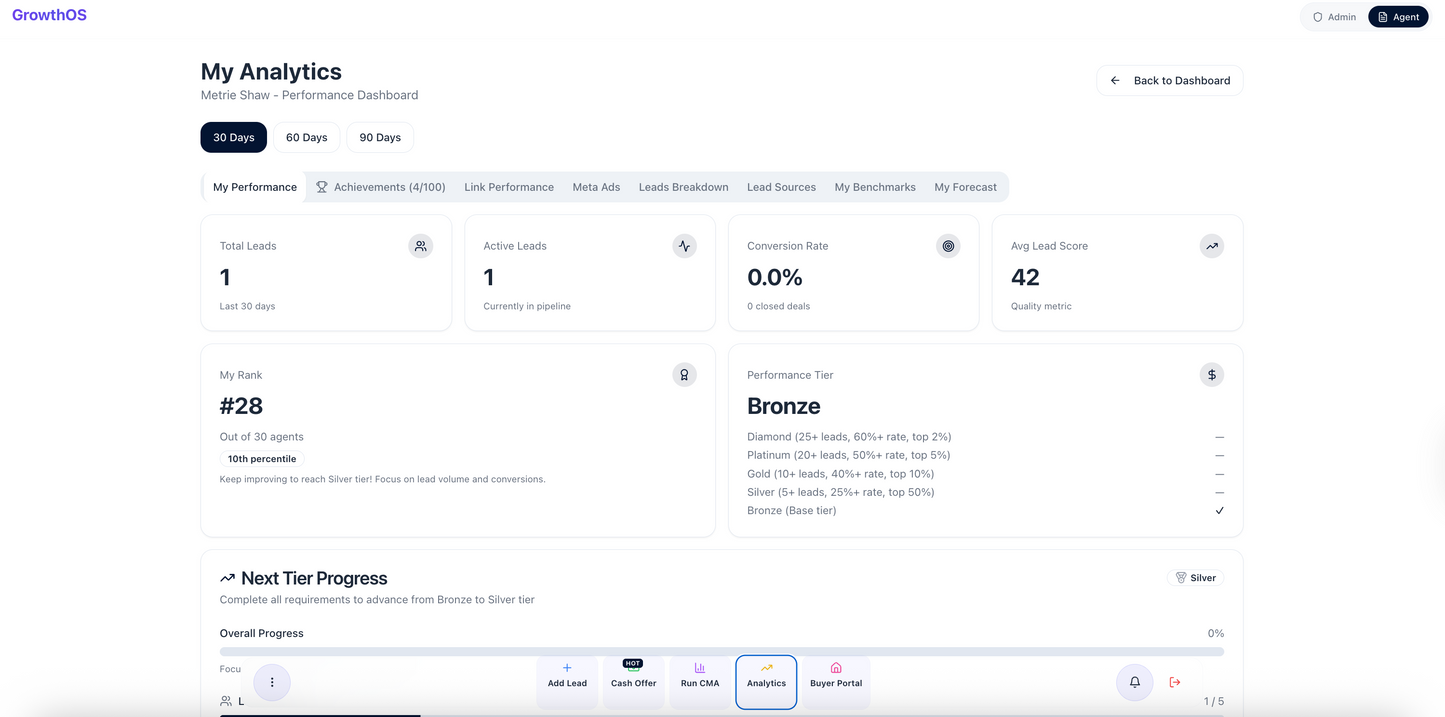
Task: Switch to Admin view toggle
Action: [x=1334, y=17]
